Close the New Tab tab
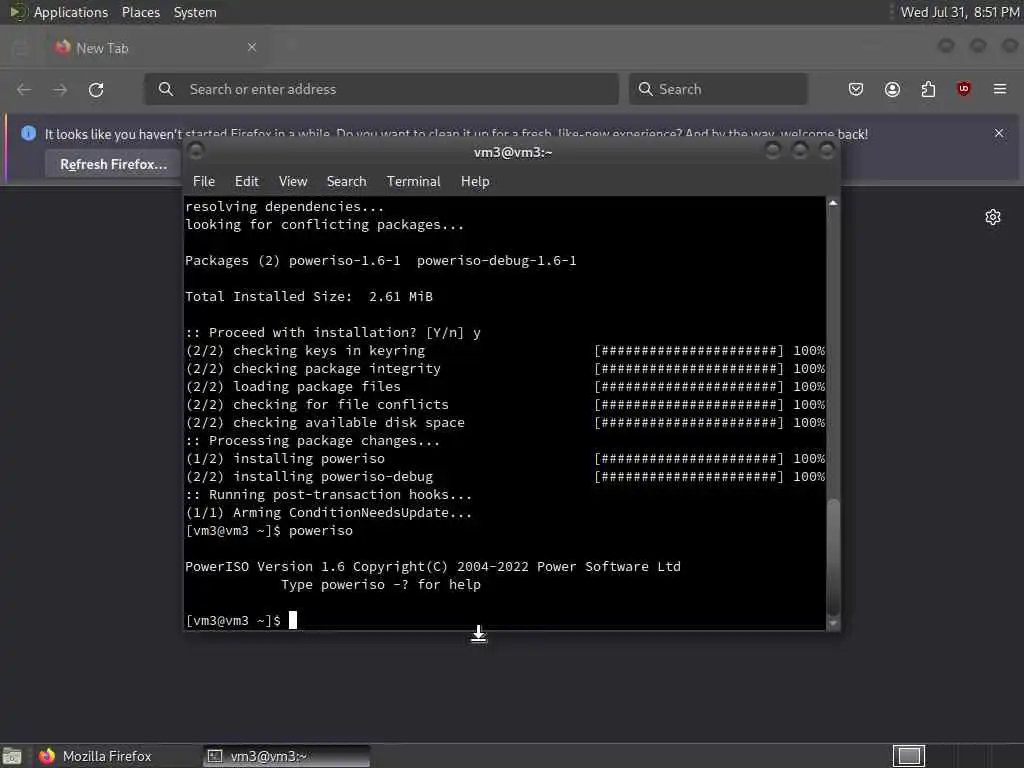 252,47
